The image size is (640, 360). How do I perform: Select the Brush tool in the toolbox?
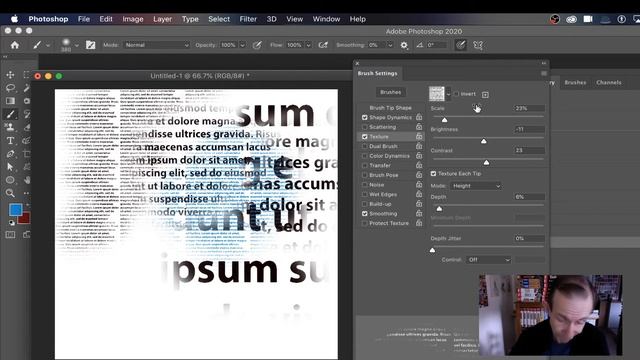[10, 114]
